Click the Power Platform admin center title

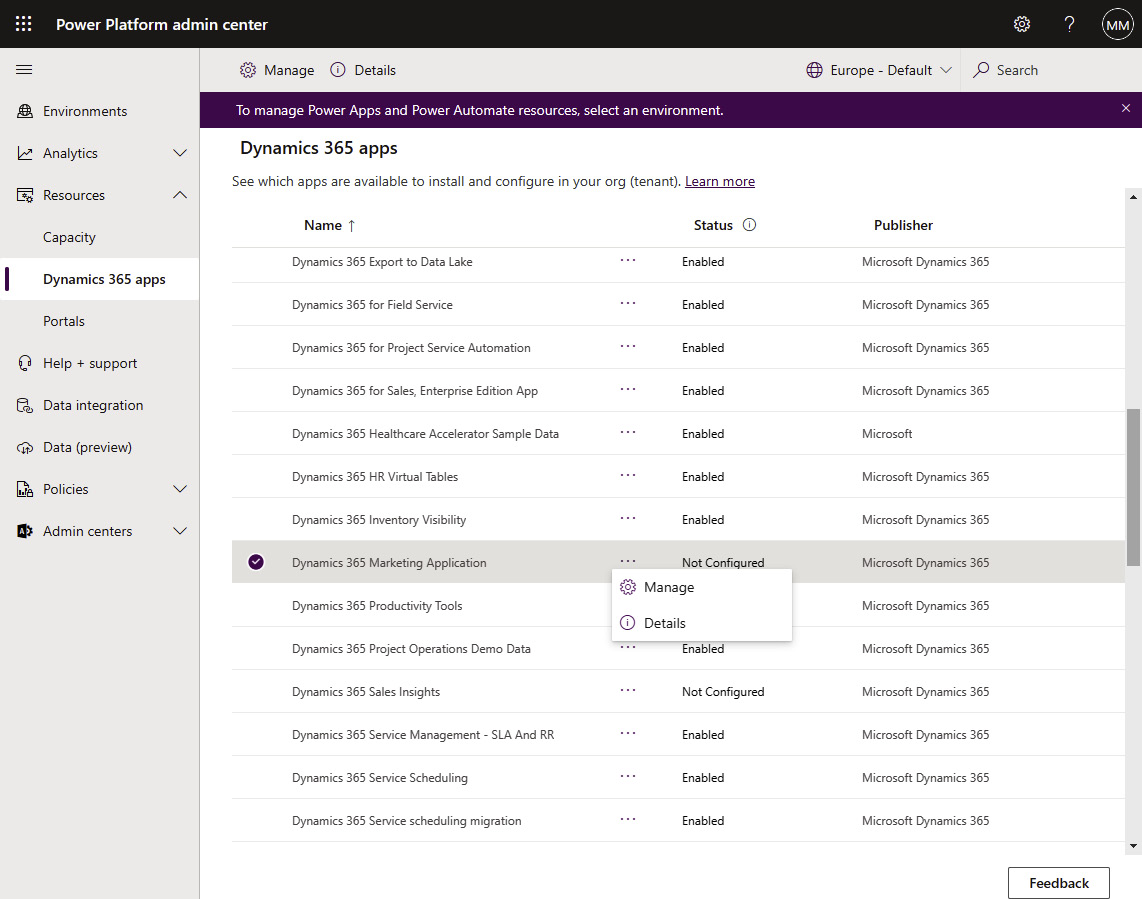click(162, 24)
